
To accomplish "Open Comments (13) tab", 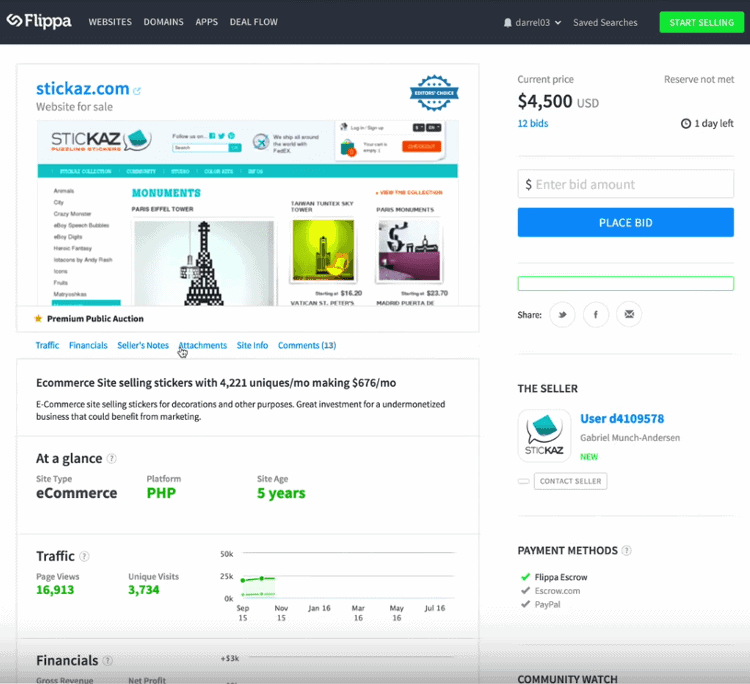I will 307,345.
